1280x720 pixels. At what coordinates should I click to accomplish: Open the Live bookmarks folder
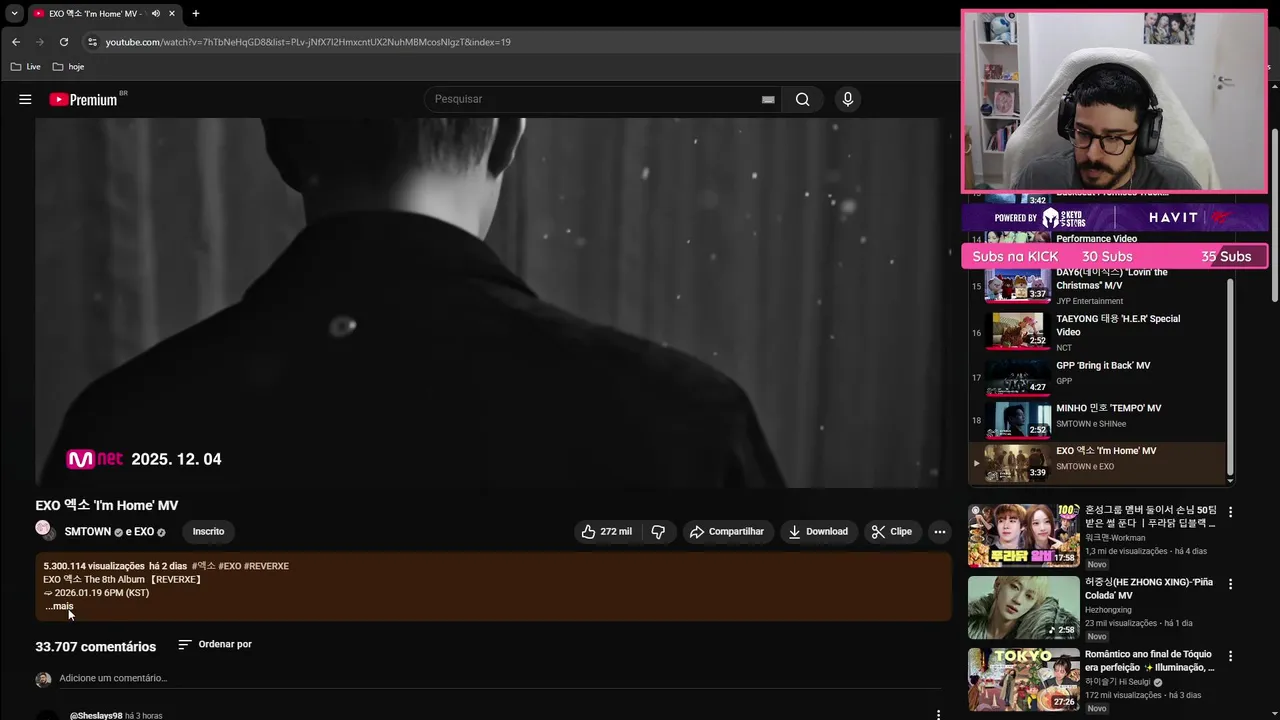coord(26,67)
